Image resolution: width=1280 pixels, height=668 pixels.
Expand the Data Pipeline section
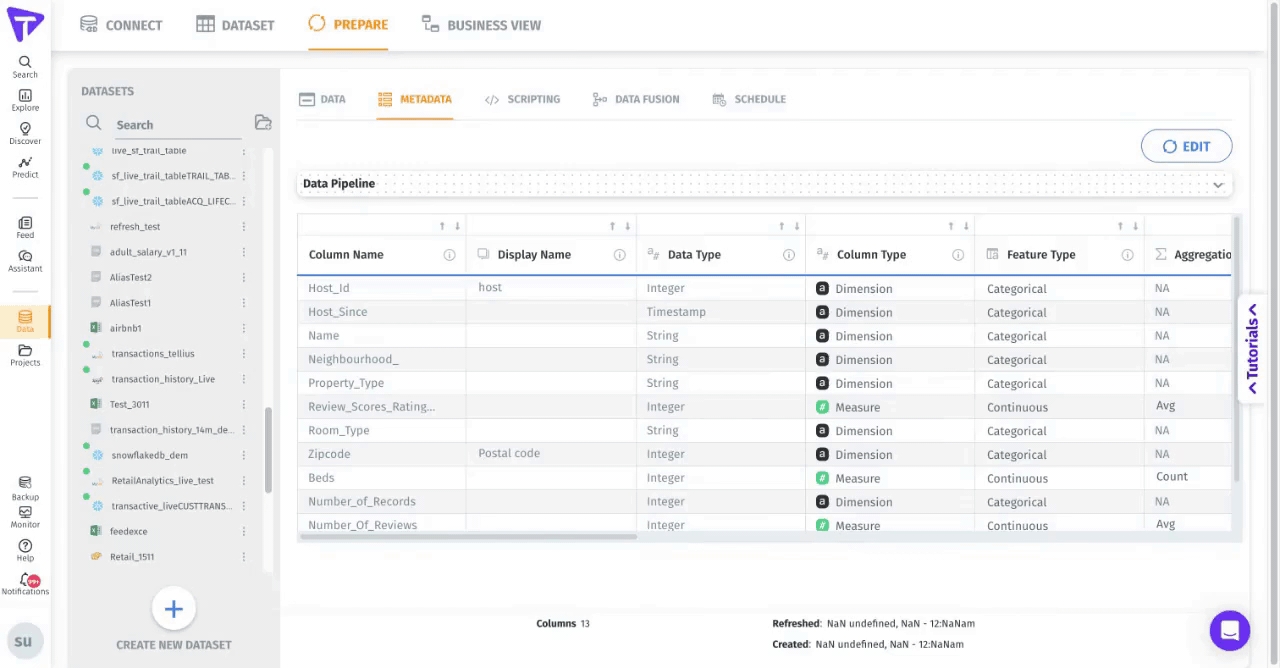point(1217,184)
